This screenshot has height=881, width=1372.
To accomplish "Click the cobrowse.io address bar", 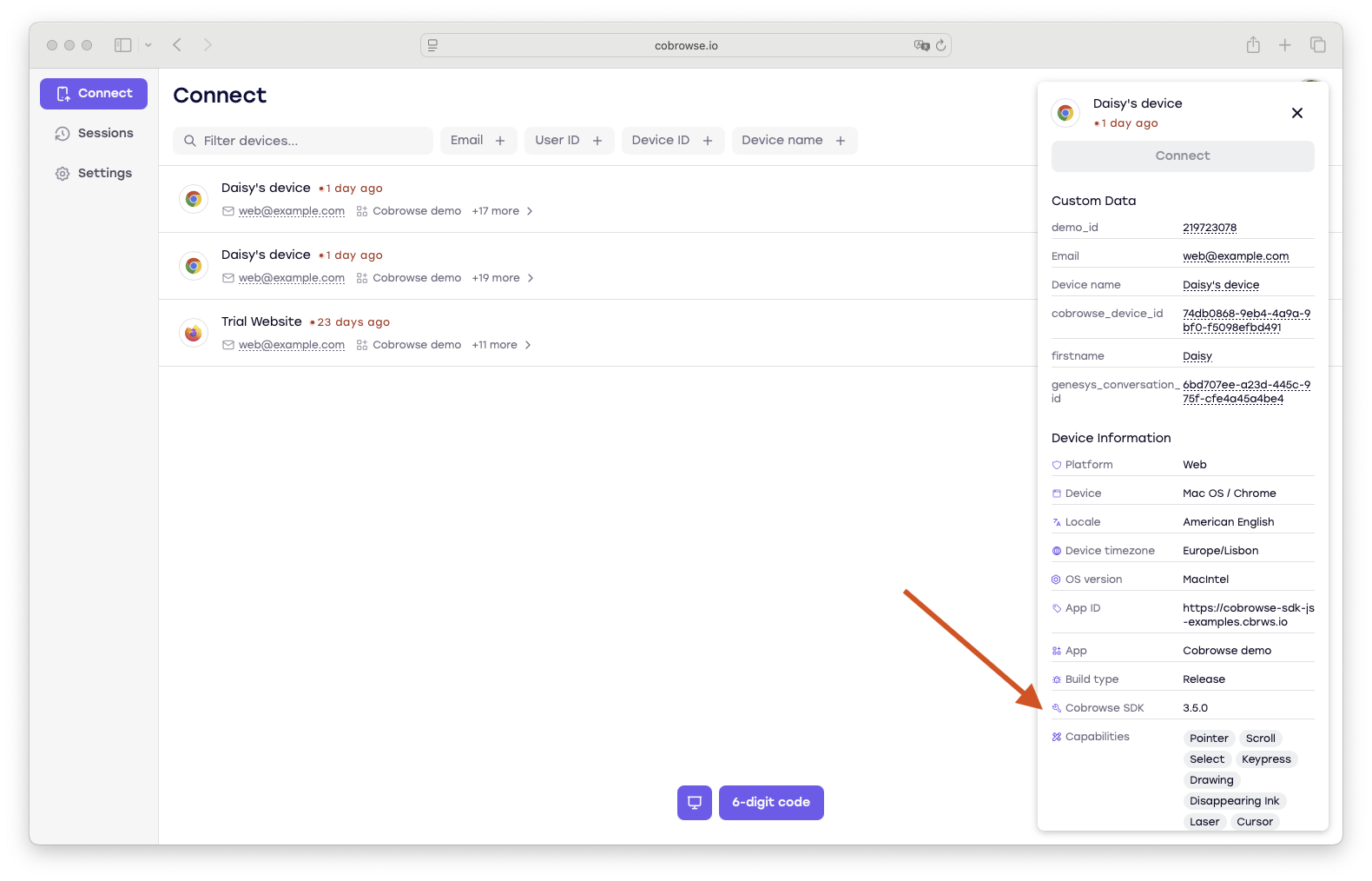I will (686, 45).
